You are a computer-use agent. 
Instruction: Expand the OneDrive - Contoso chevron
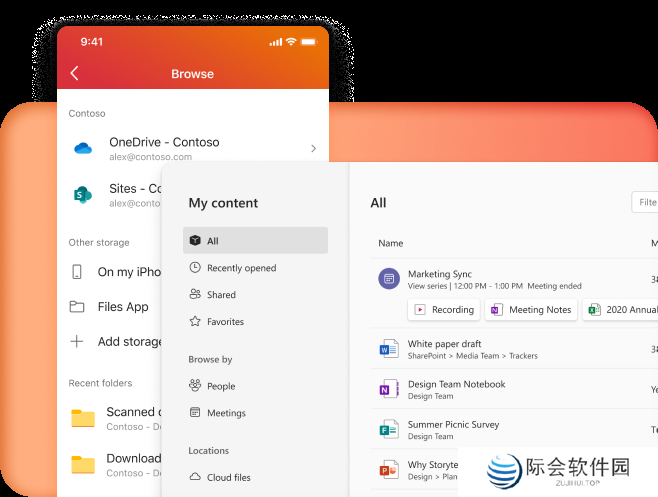(313, 149)
